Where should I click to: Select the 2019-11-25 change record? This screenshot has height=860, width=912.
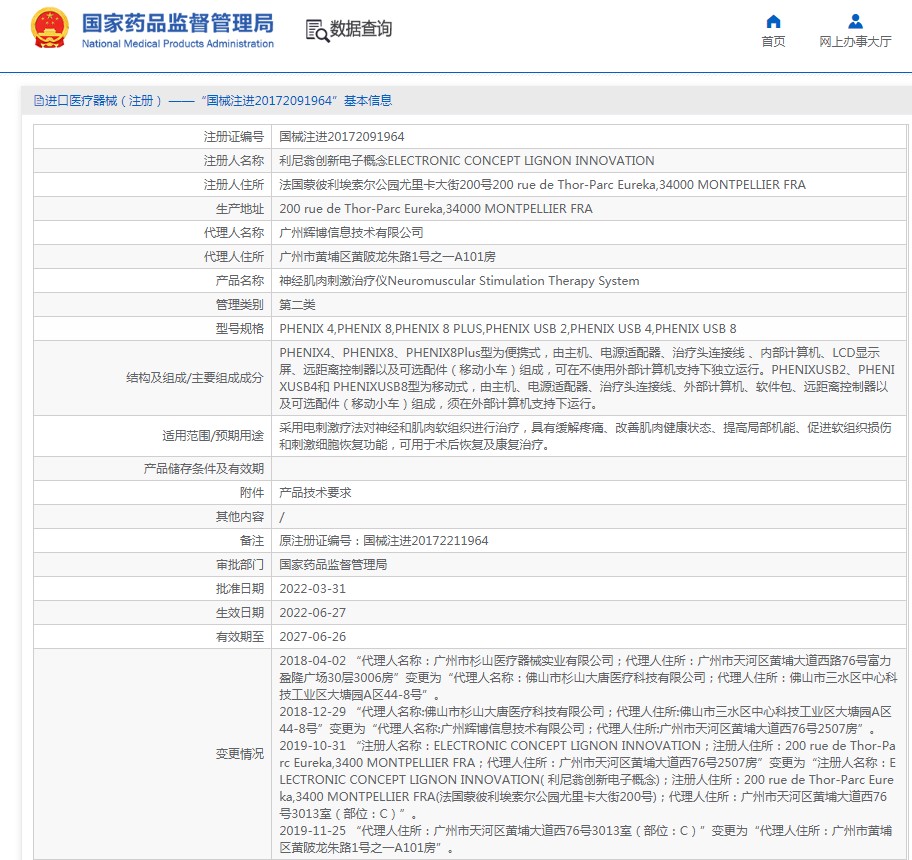click(x=586, y=839)
